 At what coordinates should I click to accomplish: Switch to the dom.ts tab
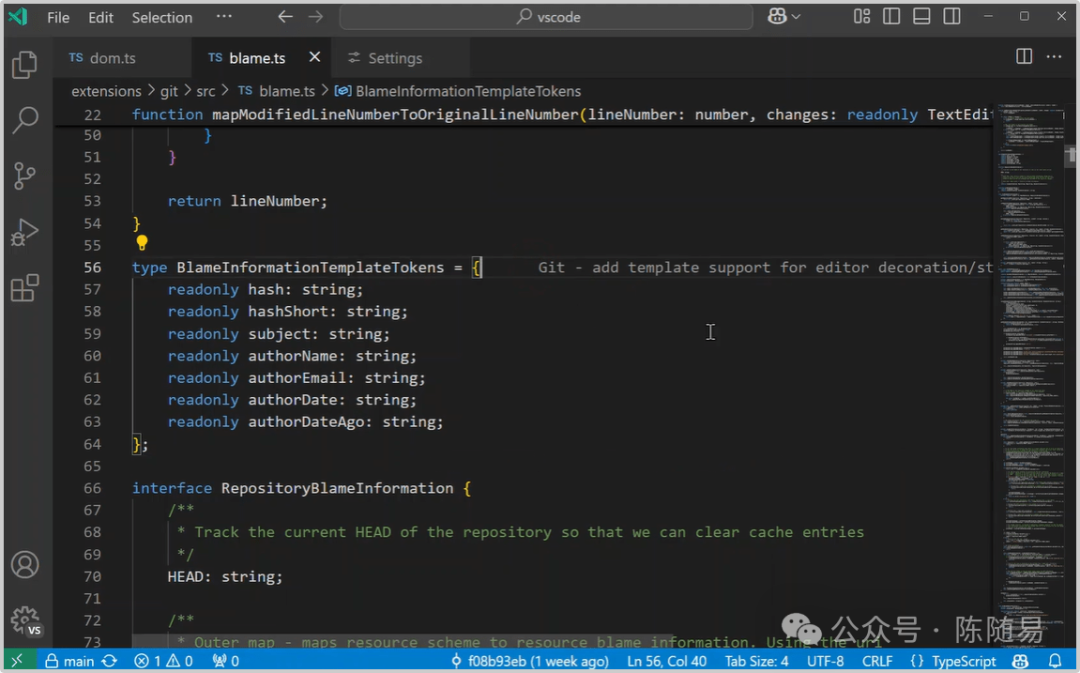112,58
